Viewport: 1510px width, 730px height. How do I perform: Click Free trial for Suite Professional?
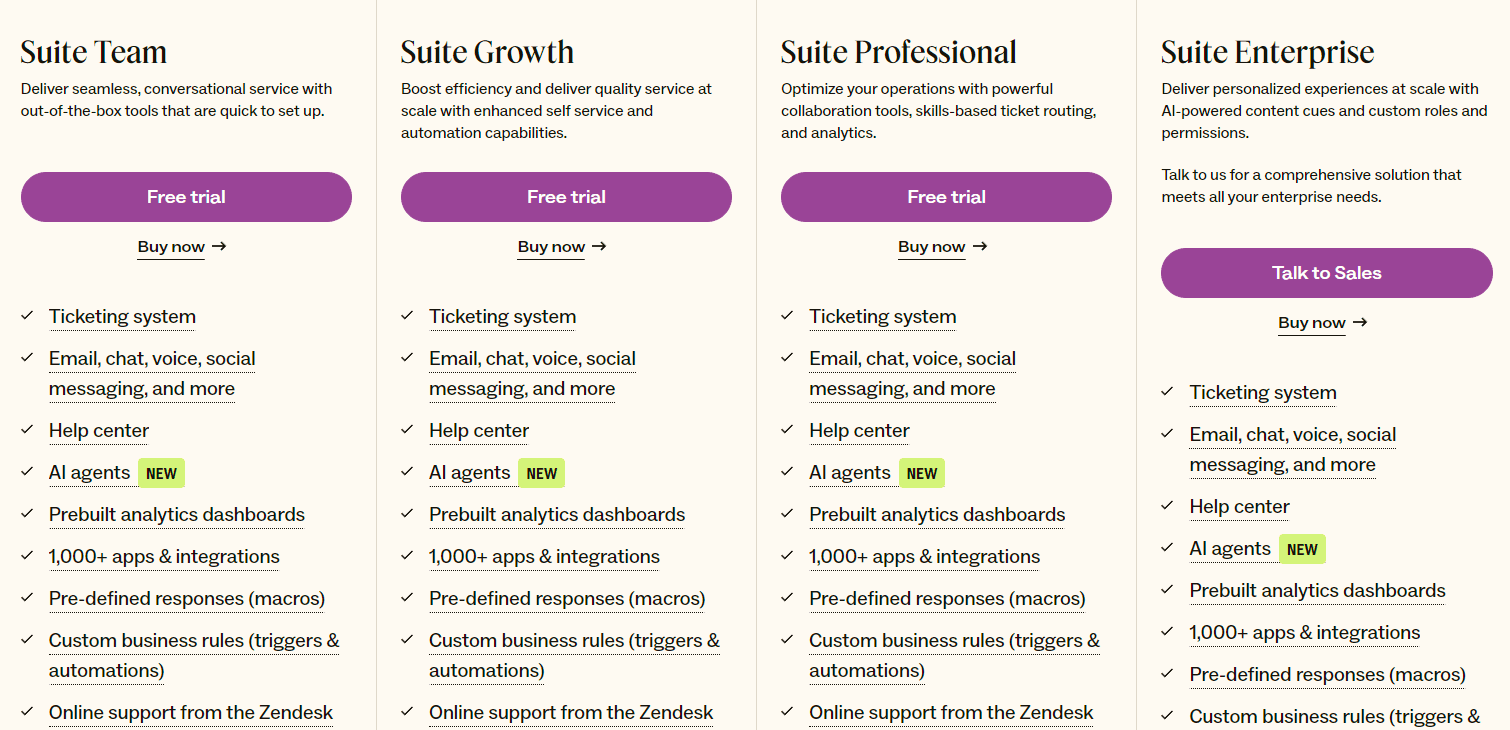click(946, 197)
